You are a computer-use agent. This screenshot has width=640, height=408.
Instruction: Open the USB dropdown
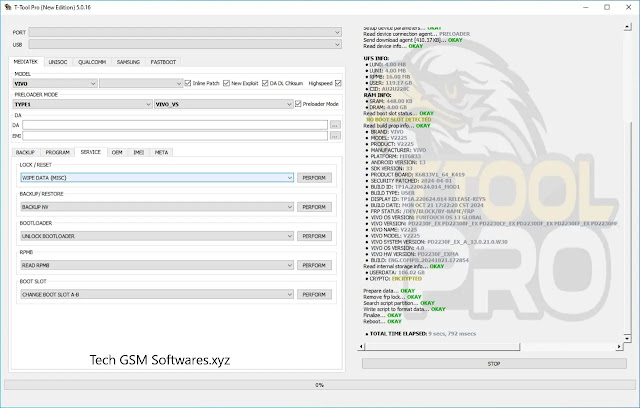click(185, 44)
